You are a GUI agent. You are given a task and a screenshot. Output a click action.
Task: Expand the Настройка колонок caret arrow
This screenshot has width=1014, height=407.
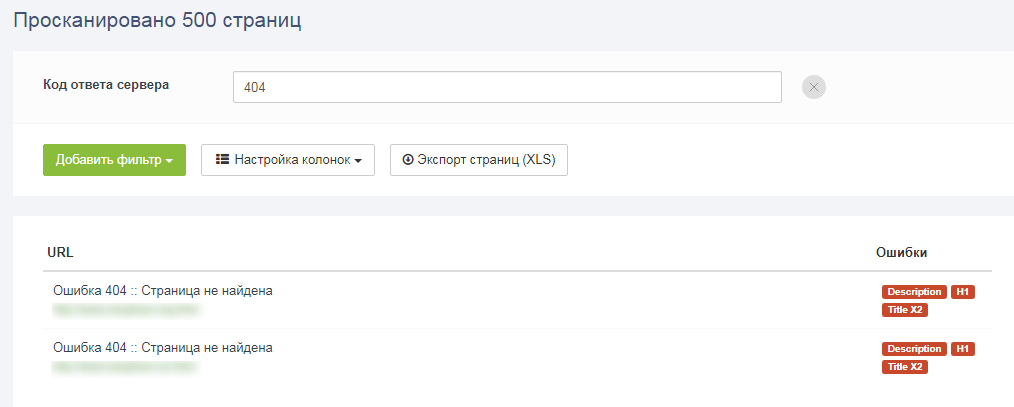tap(358, 160)
